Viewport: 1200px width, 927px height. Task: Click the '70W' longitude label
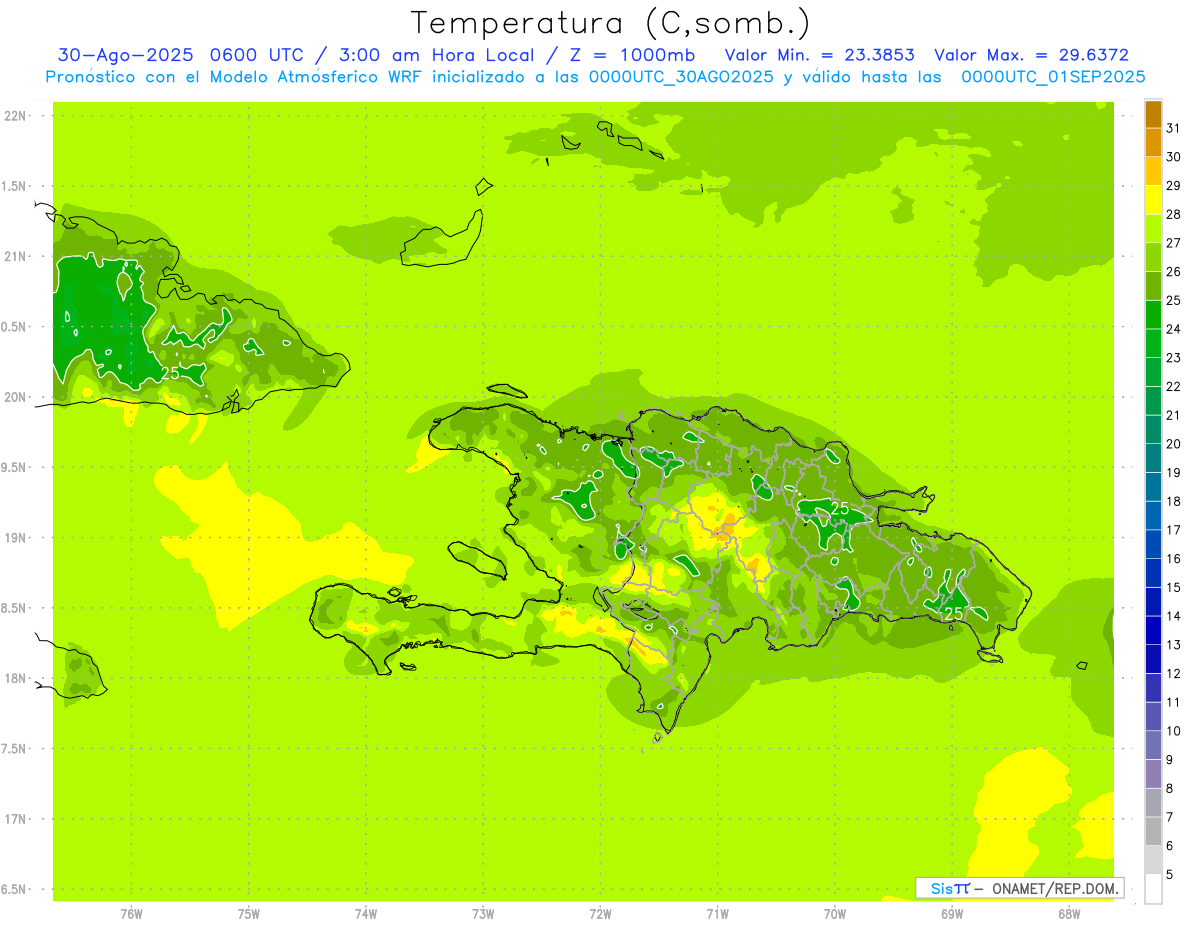click(835, 914)
